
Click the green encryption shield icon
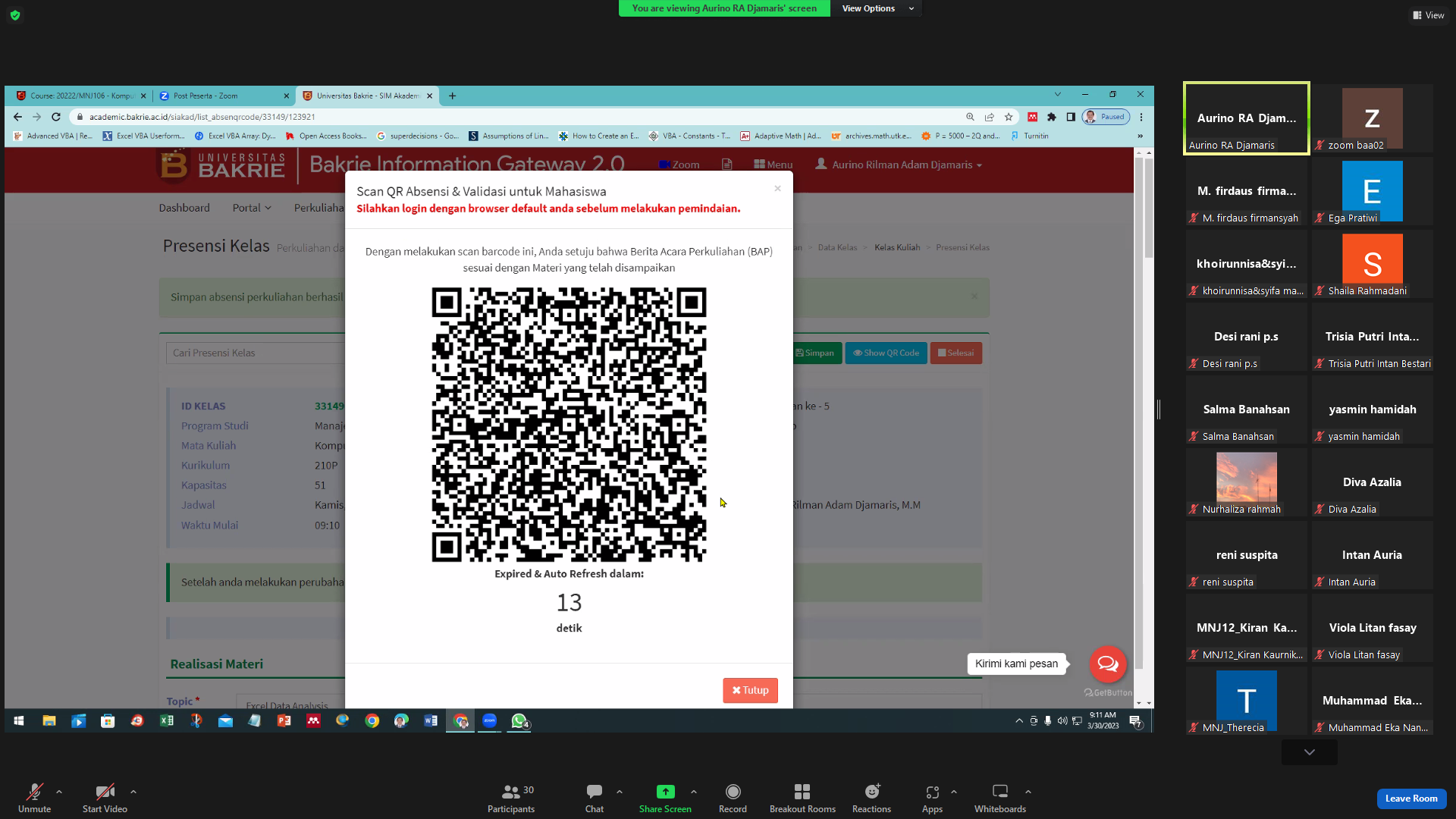[15, 15]
